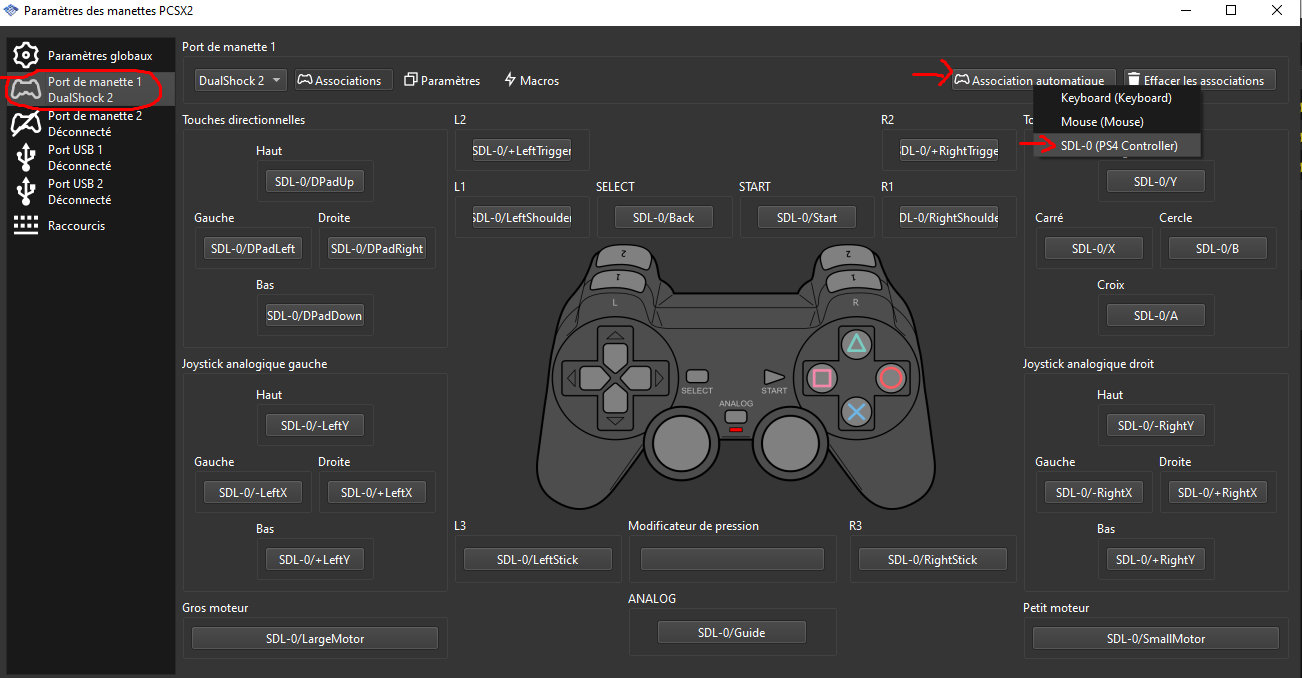Rebind R2 SDL-0/+RightTrigger
The width and height of the screenshot is (1302, 678).
coord(949,150)
